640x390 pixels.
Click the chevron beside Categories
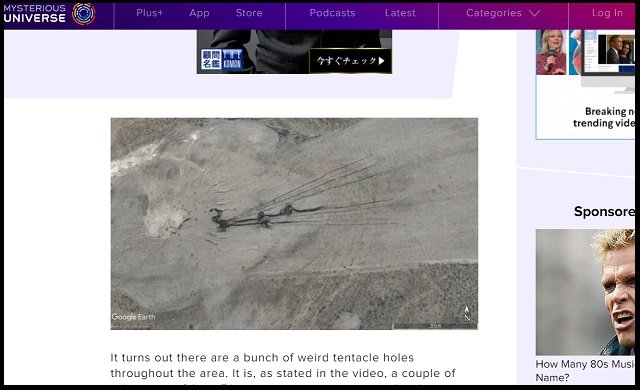[535, 13]
